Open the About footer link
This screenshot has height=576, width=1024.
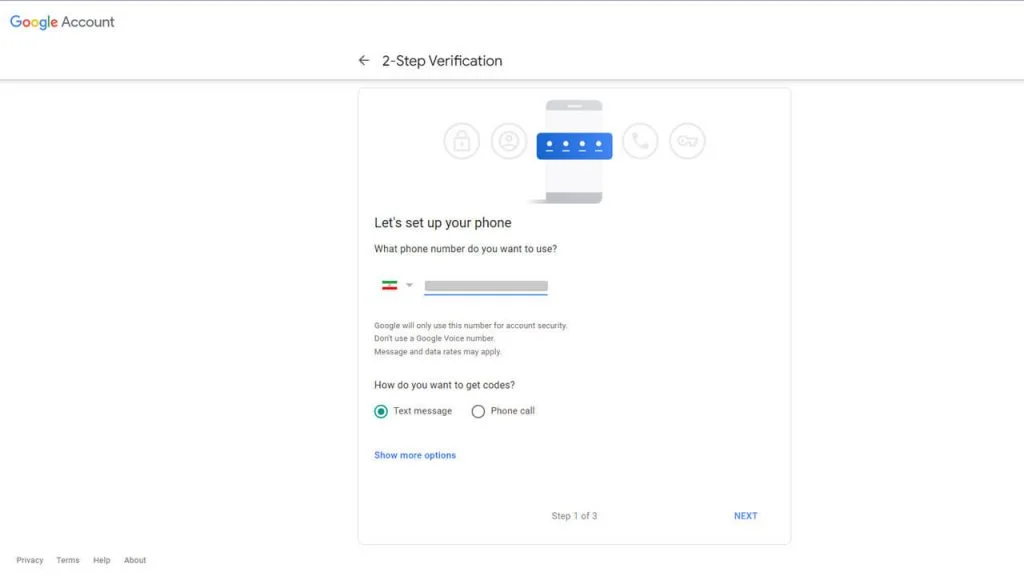pos(135,560)
